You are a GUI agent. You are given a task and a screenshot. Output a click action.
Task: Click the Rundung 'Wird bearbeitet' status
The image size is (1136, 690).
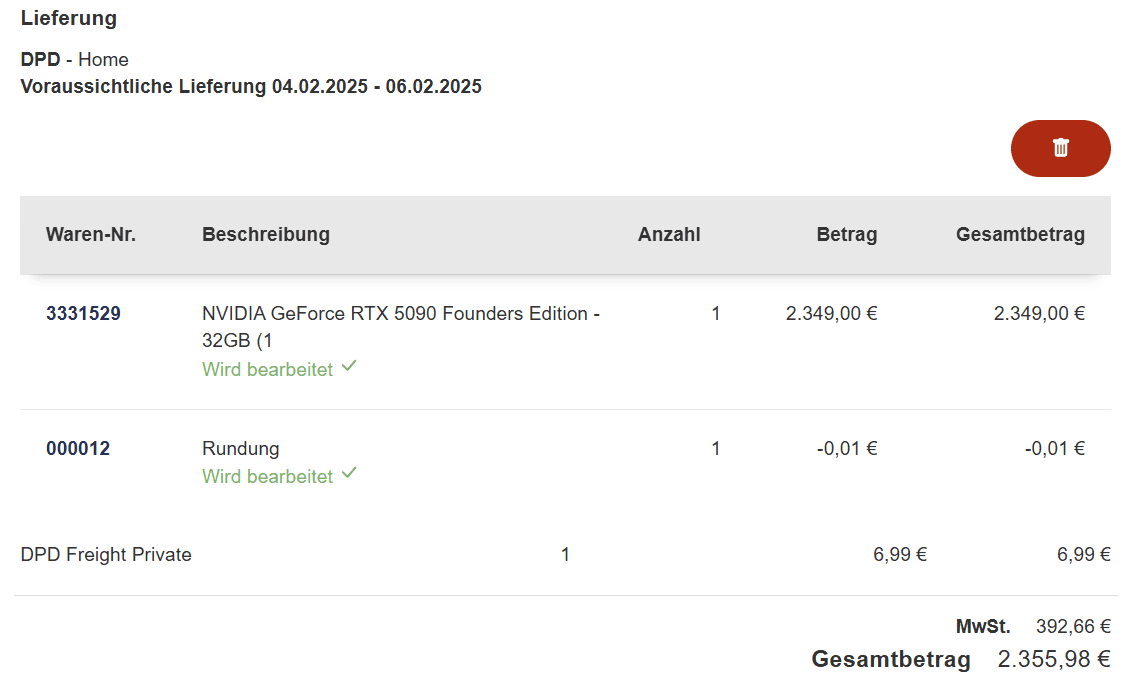(x=267, y=477)
